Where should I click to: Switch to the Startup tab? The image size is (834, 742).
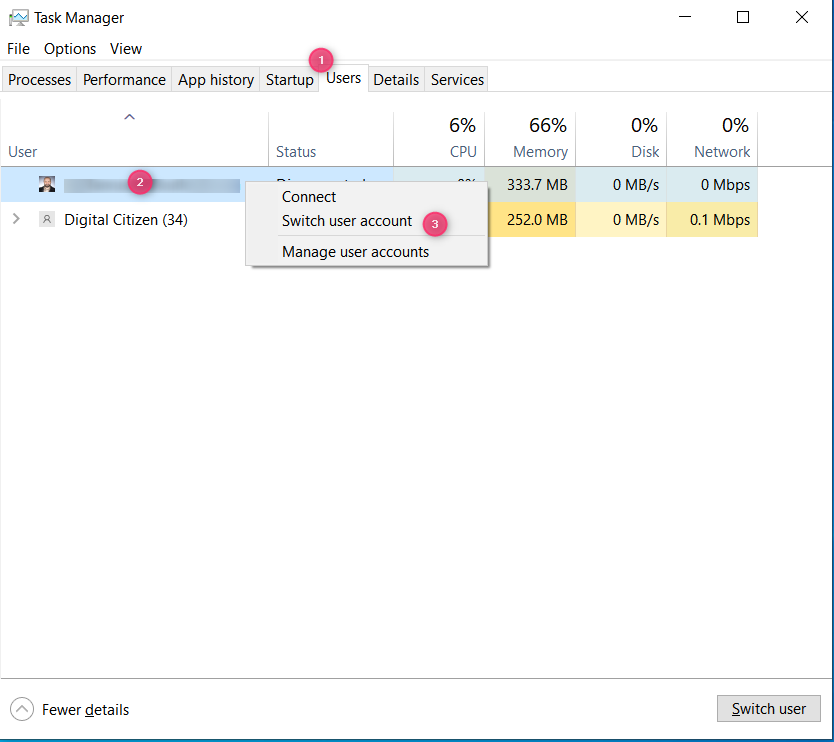click(x=289, y=79)
